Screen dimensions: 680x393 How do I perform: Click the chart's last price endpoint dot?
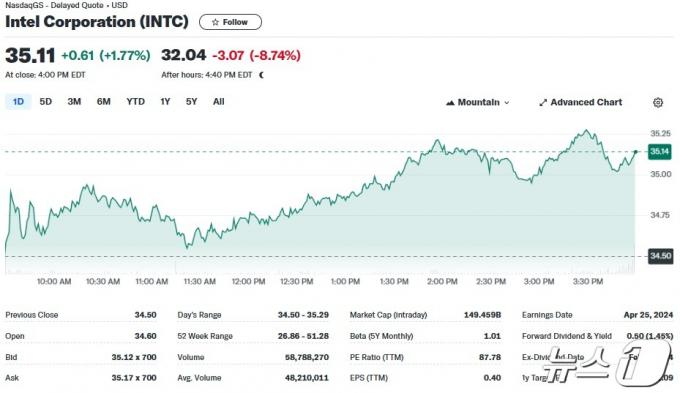tap(636, 152)
